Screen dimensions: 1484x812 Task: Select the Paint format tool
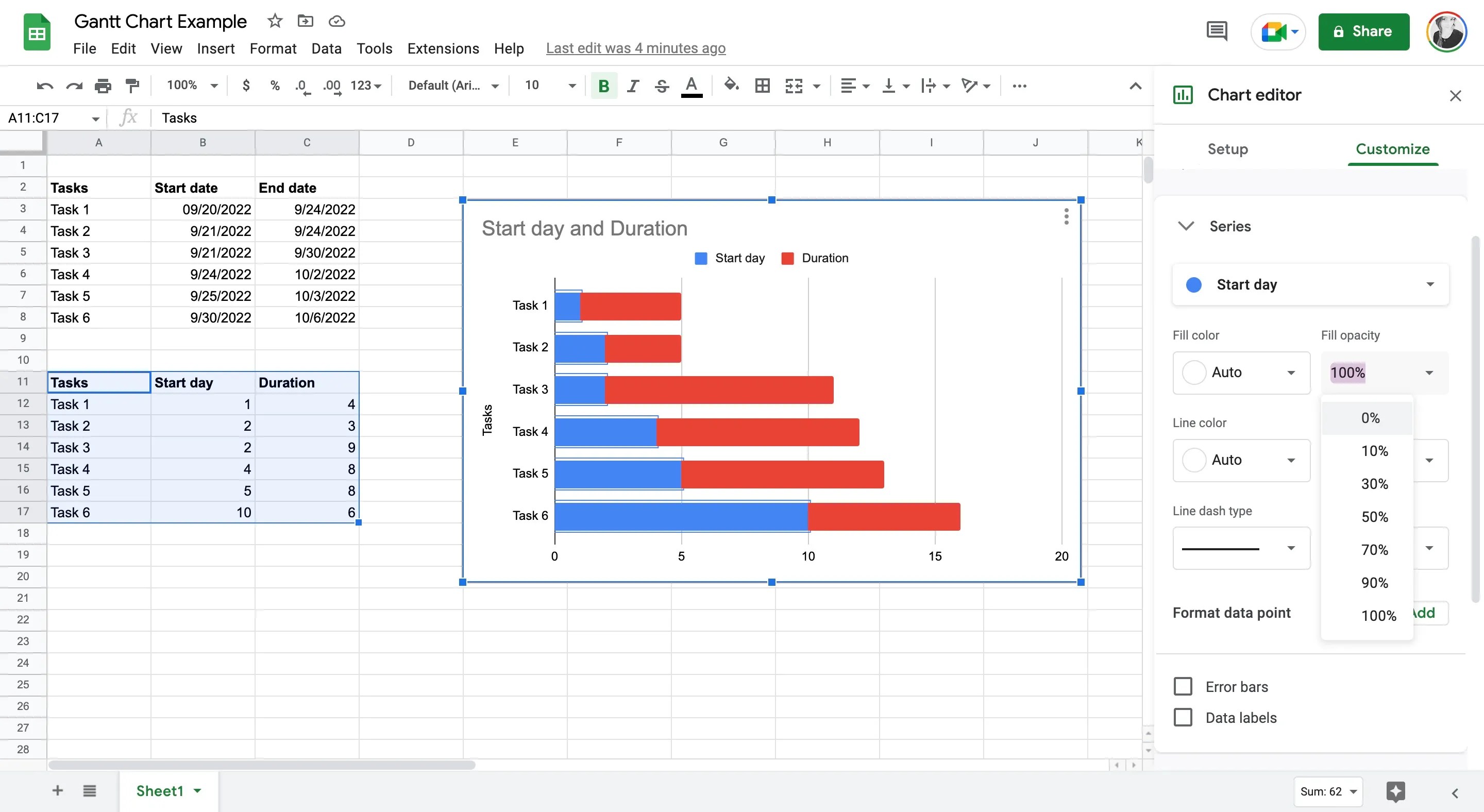pyautogui.click(x=132, y=85)
